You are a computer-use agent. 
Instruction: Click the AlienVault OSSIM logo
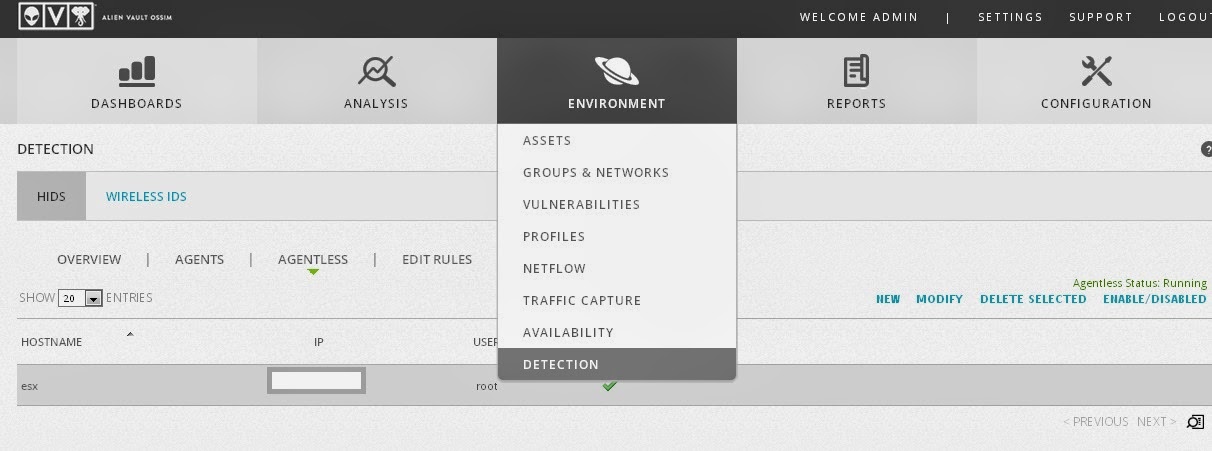click(56, 16)
